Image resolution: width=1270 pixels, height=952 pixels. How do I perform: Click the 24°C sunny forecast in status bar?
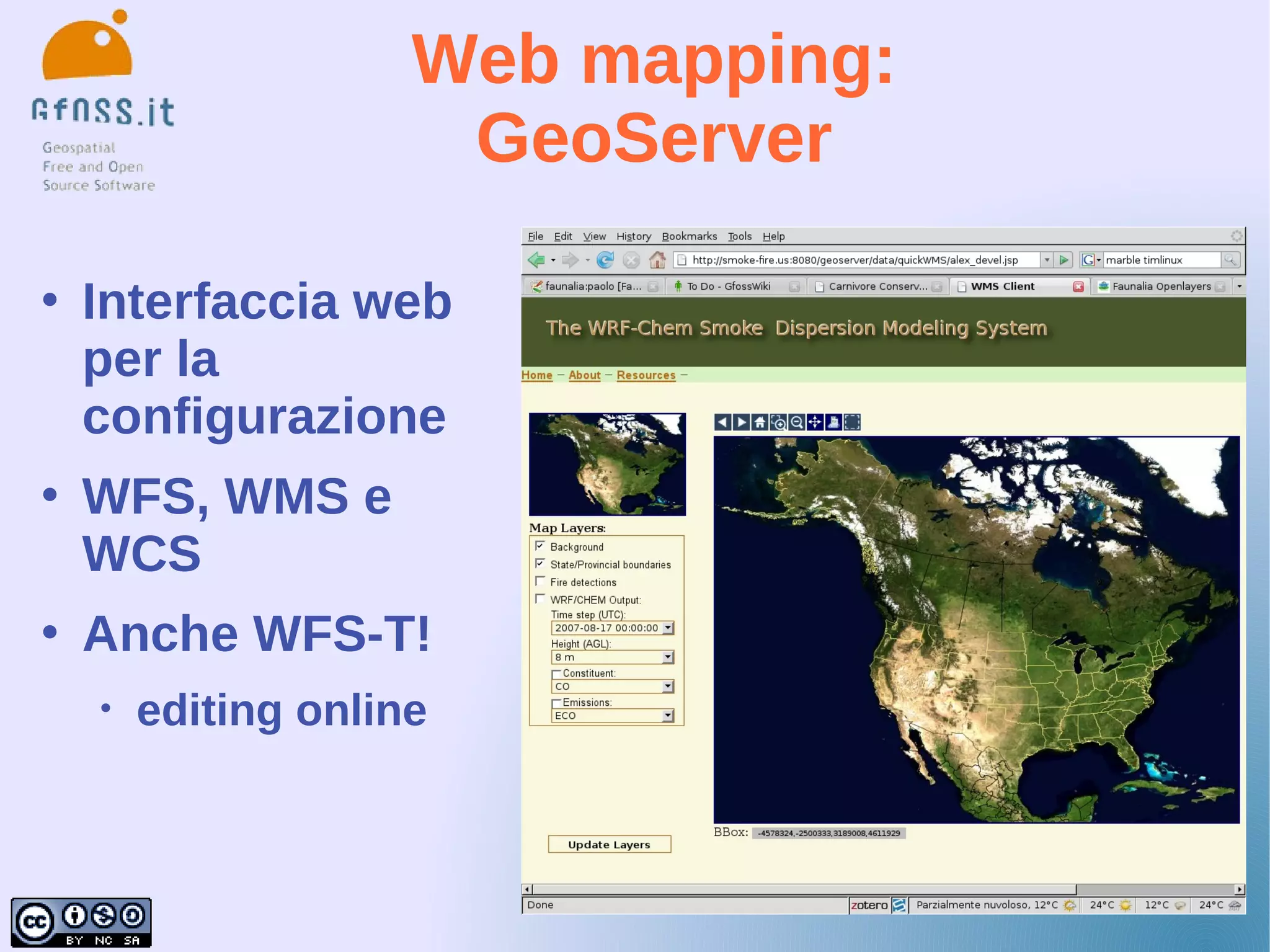pyautogui.click(x=1110, y=905)
